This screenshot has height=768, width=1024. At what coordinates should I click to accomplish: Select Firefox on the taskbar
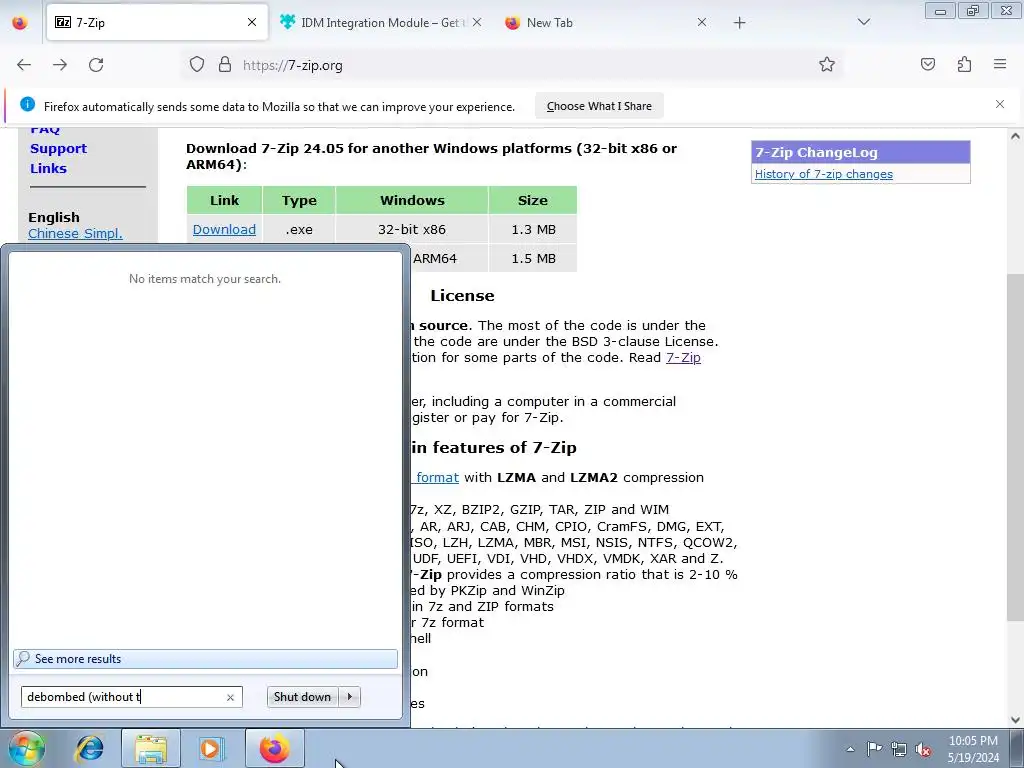coord(274,748)
